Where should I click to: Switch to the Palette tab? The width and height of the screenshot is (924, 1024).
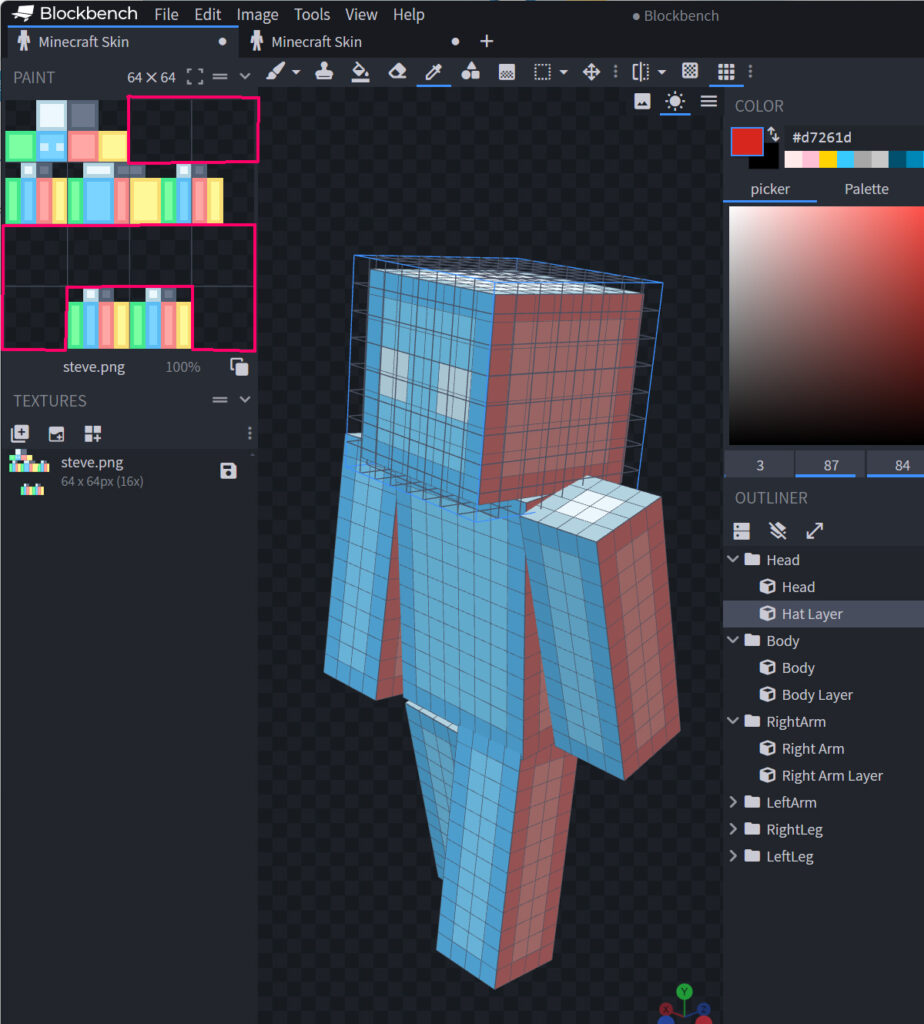tap(866, 189)
